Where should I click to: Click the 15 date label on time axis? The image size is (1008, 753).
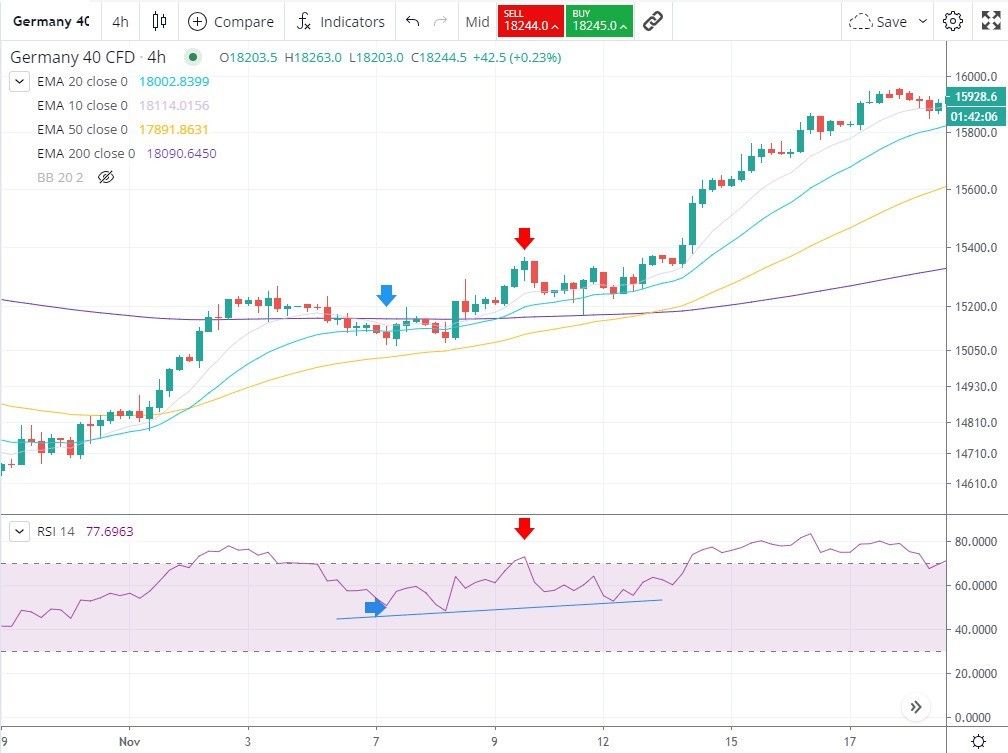[x=732, y=741]
